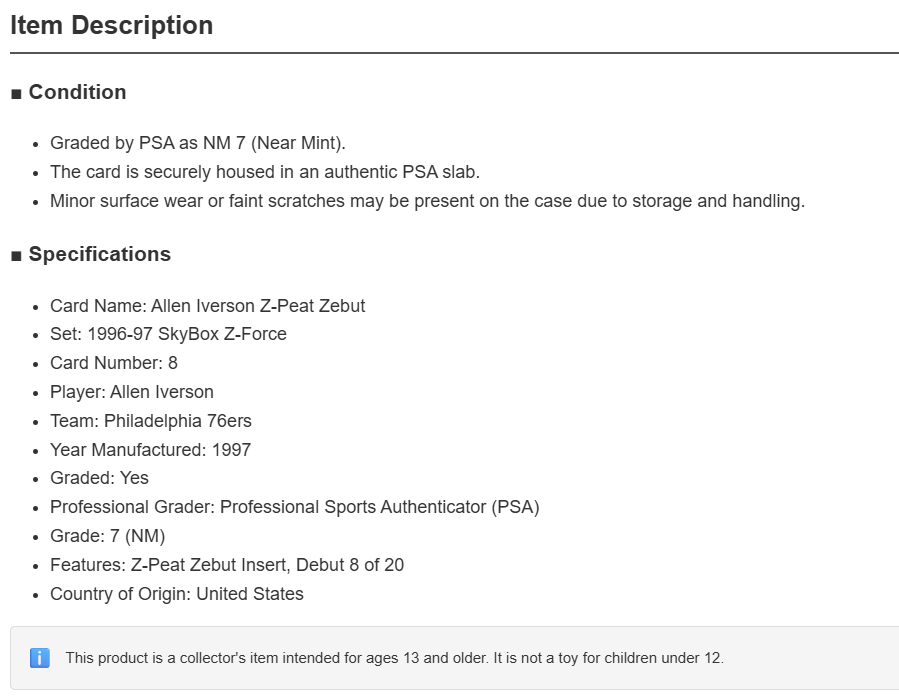Click the authentic PSA slab sentence

click(265, 172)
